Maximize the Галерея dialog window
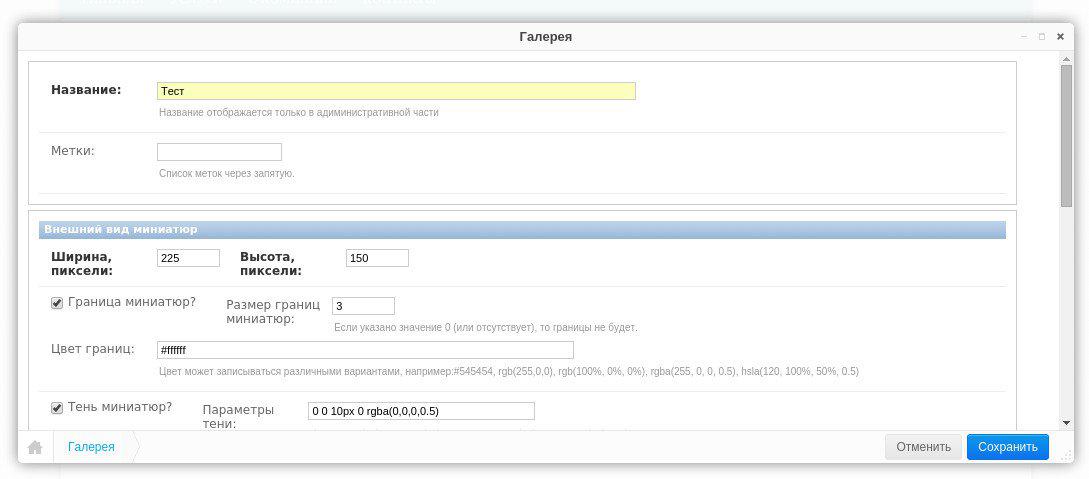Screen dimensions: 1089x479 [x=1042, y=37]
